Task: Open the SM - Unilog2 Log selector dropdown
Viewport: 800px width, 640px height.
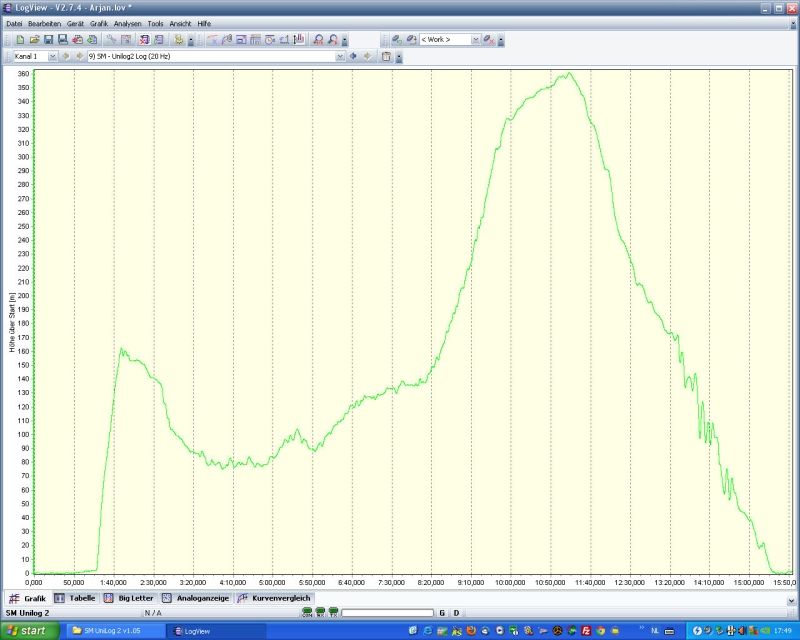Action: tap(340, 57)
